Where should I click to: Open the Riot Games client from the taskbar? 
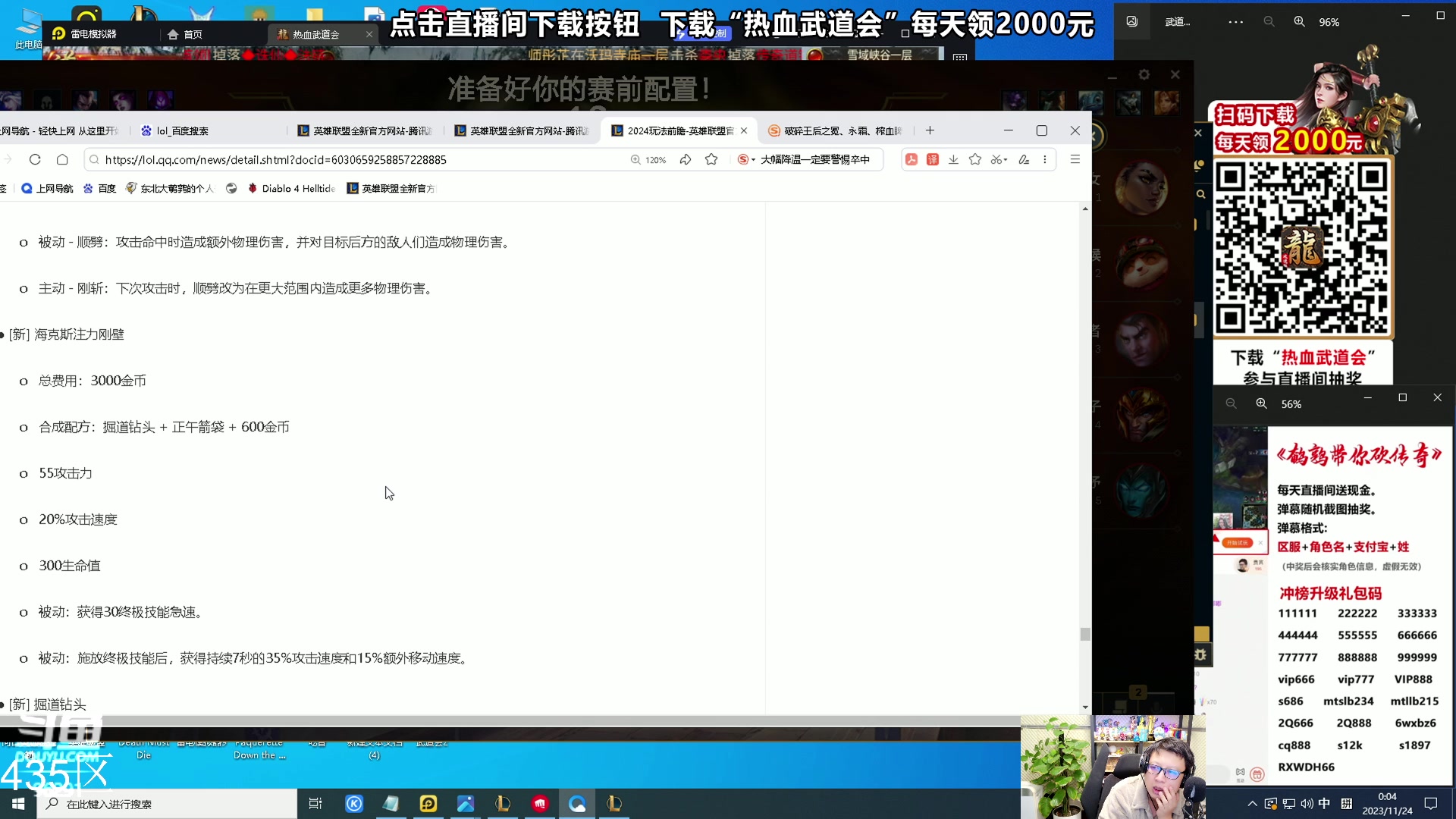pos(540,803)
